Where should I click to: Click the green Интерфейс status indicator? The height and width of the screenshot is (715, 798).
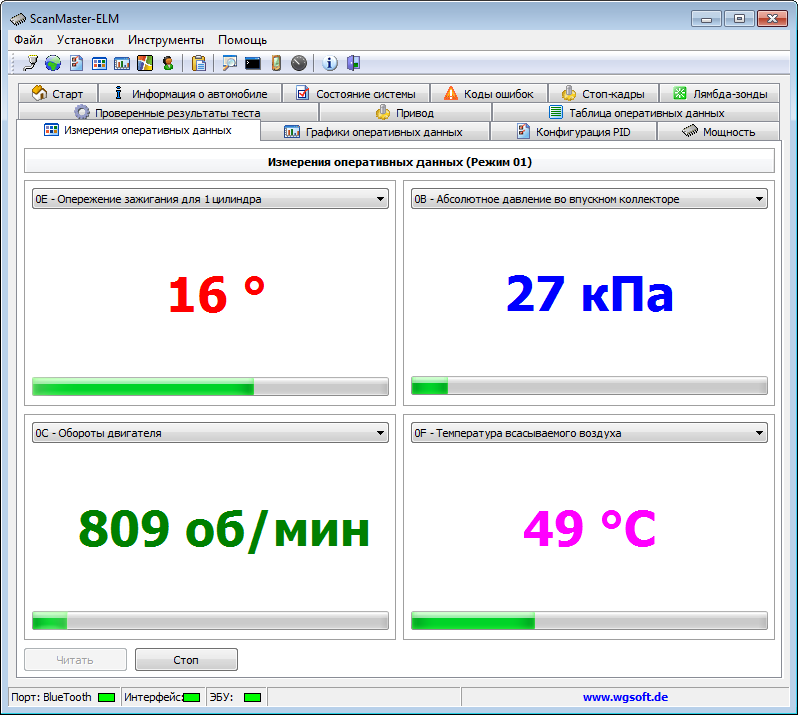tap(191, 697)
